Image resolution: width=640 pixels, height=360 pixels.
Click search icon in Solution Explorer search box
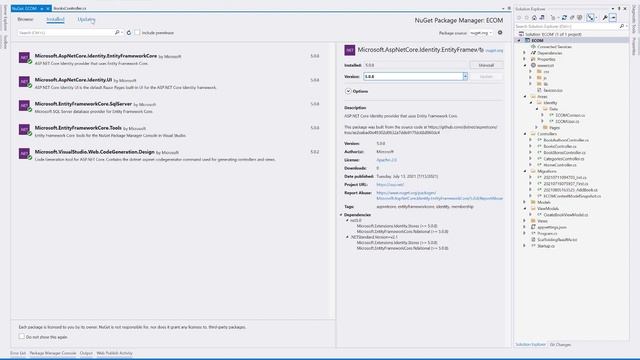[622, 26]
